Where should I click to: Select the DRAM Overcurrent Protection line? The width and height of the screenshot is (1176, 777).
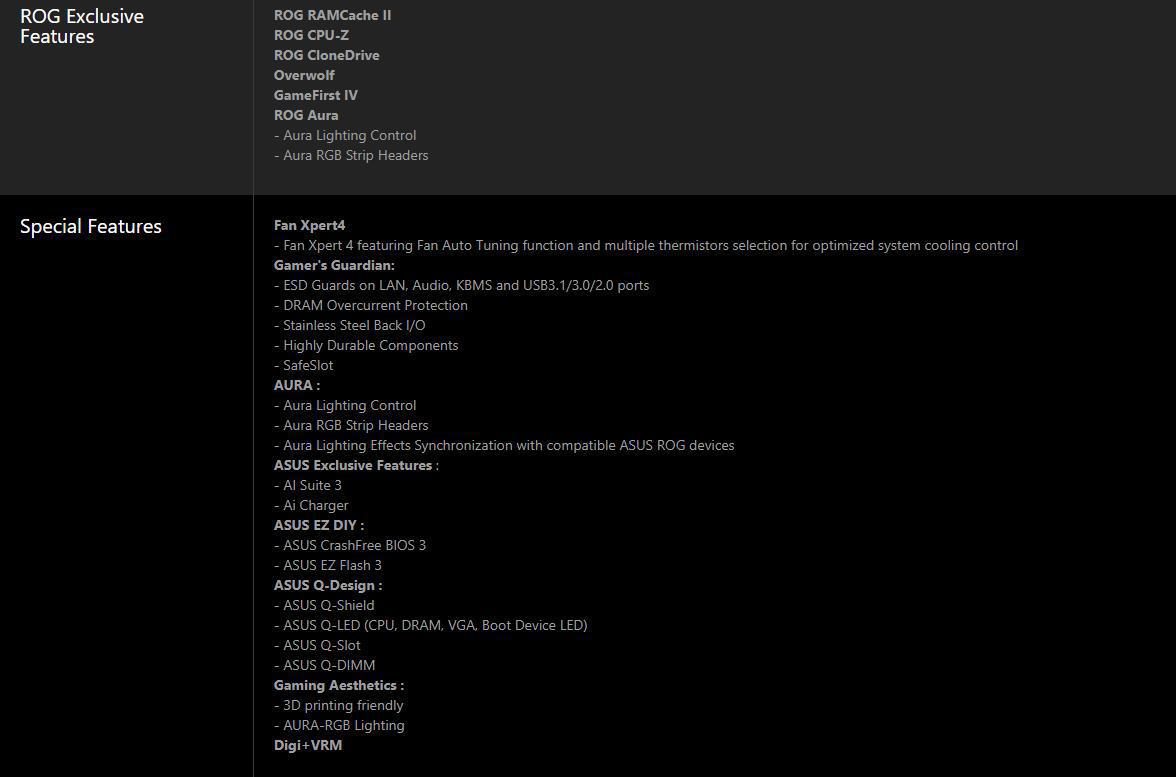pyautogui.click(x=370, y=305)
